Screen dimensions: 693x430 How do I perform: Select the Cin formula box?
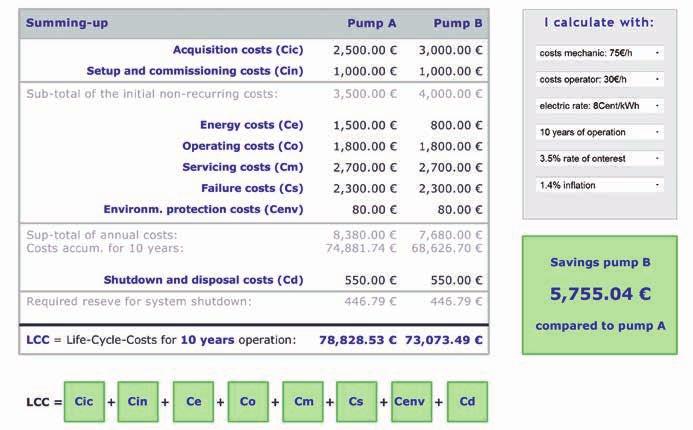tap(138, 402)
